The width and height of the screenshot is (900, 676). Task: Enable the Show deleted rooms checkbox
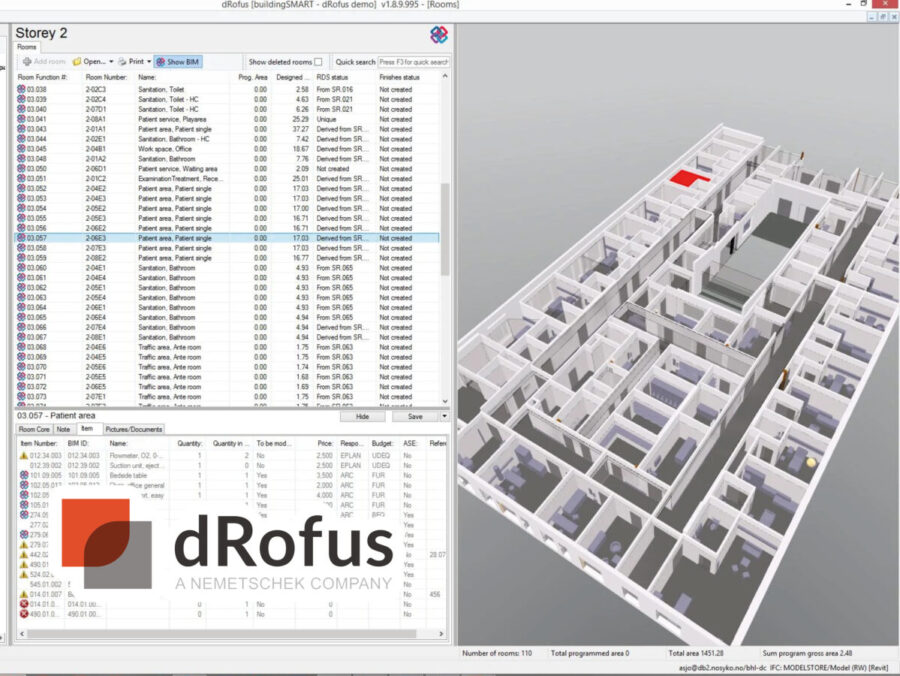pyautogui.click(x=318, y=62)
